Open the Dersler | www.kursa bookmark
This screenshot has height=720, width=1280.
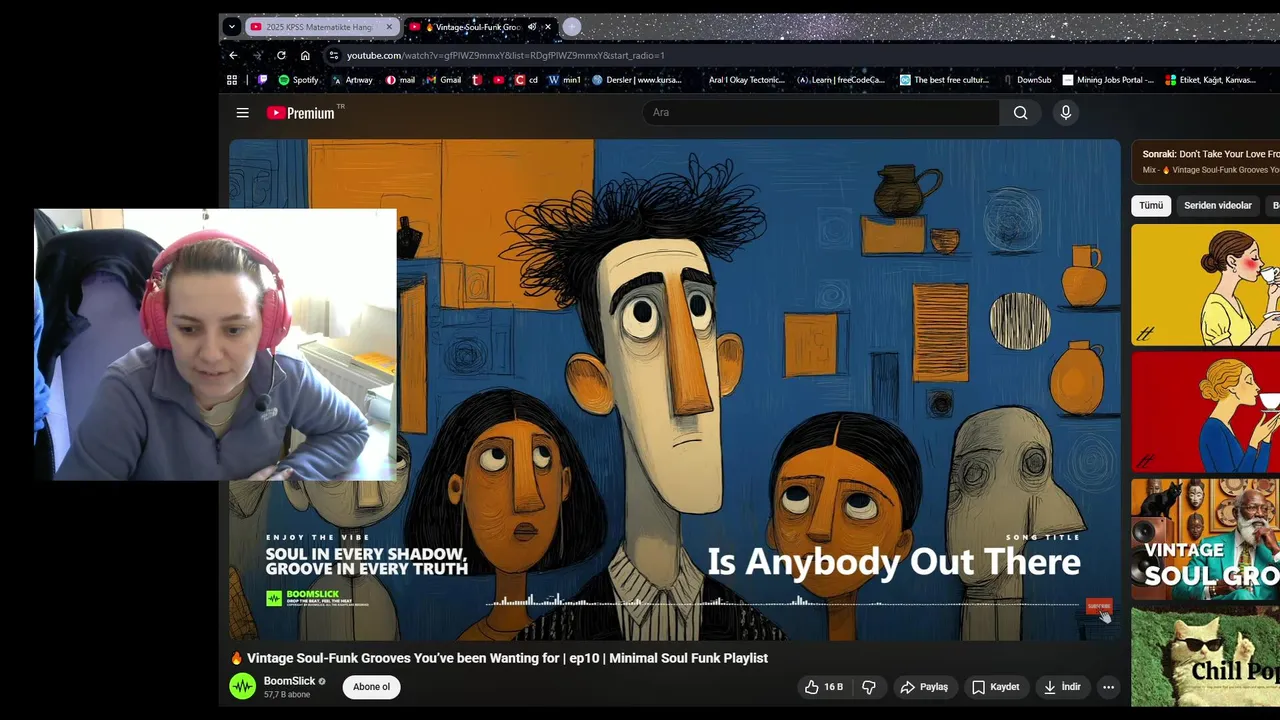[637, 80]
